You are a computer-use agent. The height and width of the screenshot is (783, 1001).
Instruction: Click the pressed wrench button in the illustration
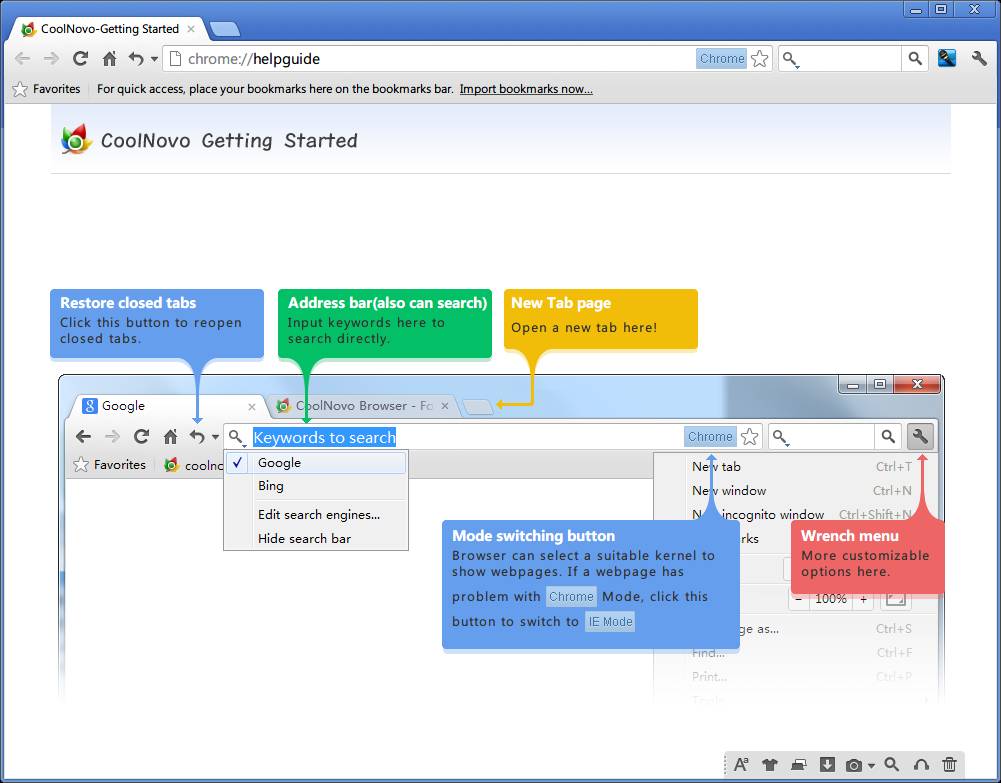click(x=920, y=436)
